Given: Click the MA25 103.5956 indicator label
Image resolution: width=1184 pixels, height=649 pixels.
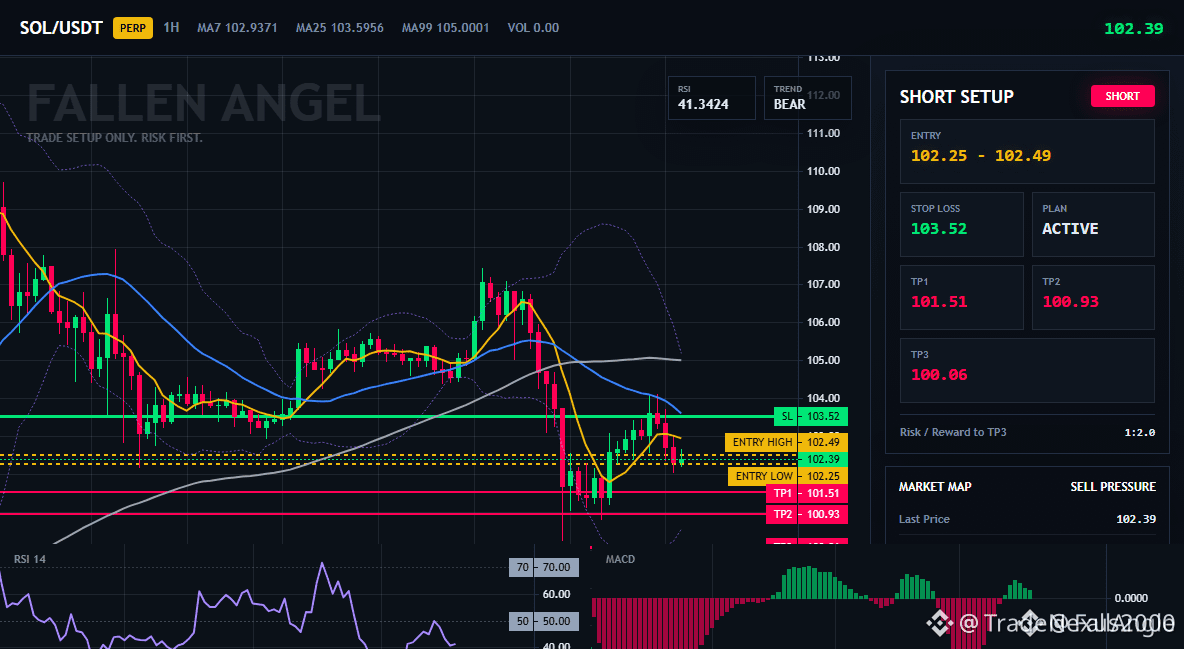Looking at the screenshot, I should pyautogui.click(x=340, y=28).
